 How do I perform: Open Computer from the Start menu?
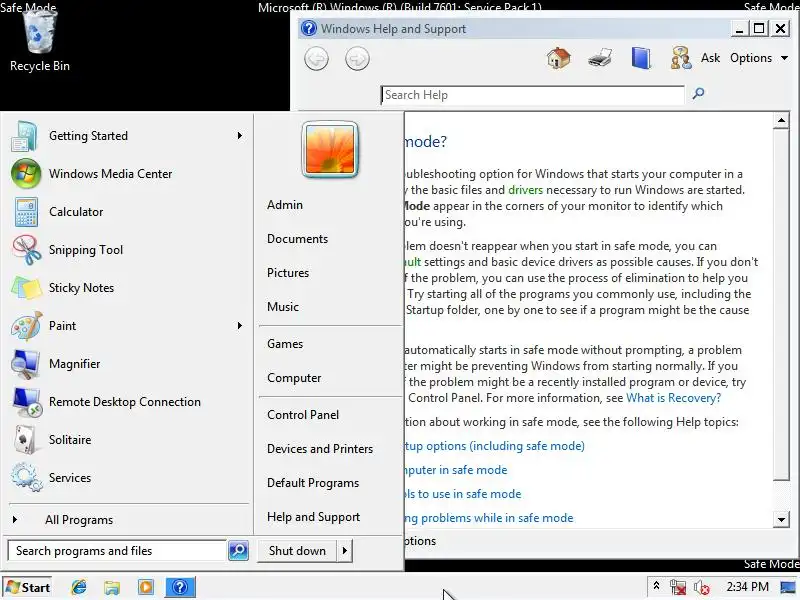pos(294,378)
